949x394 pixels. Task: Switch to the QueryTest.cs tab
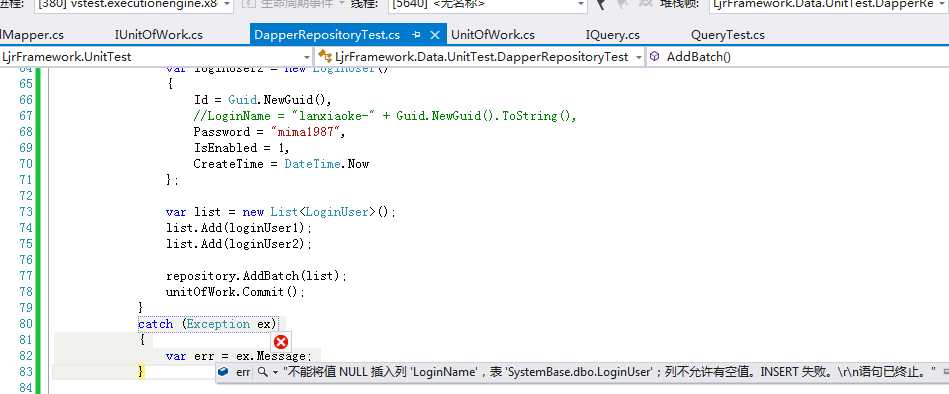coord(727,35)
